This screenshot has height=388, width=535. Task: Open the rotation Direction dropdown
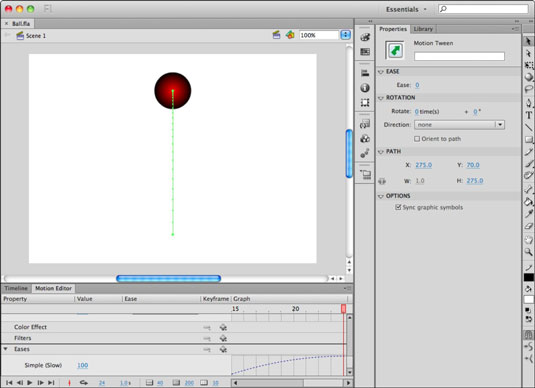(459, 125)
